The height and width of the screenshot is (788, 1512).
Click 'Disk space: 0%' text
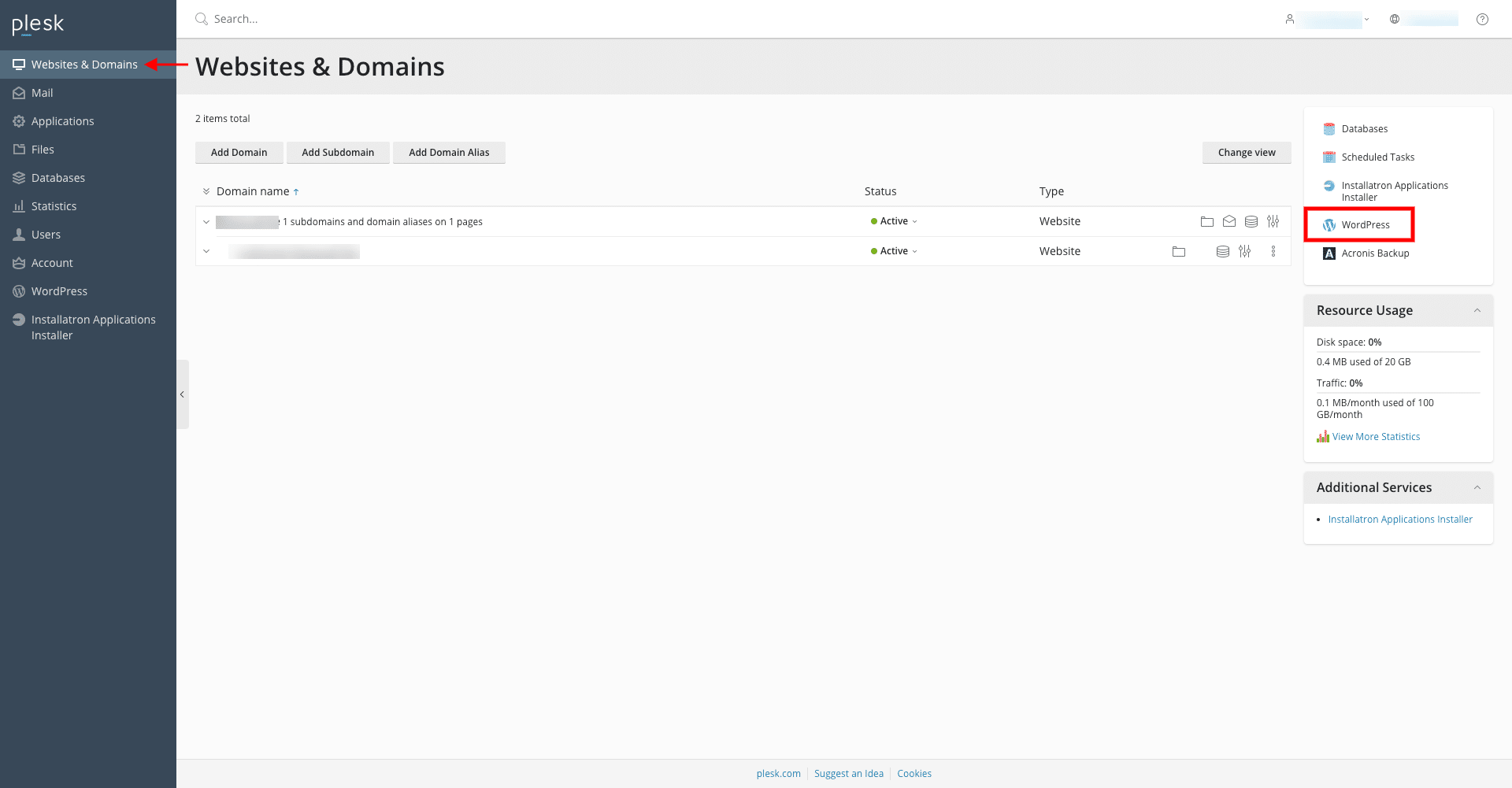[x=1349, y=342]
